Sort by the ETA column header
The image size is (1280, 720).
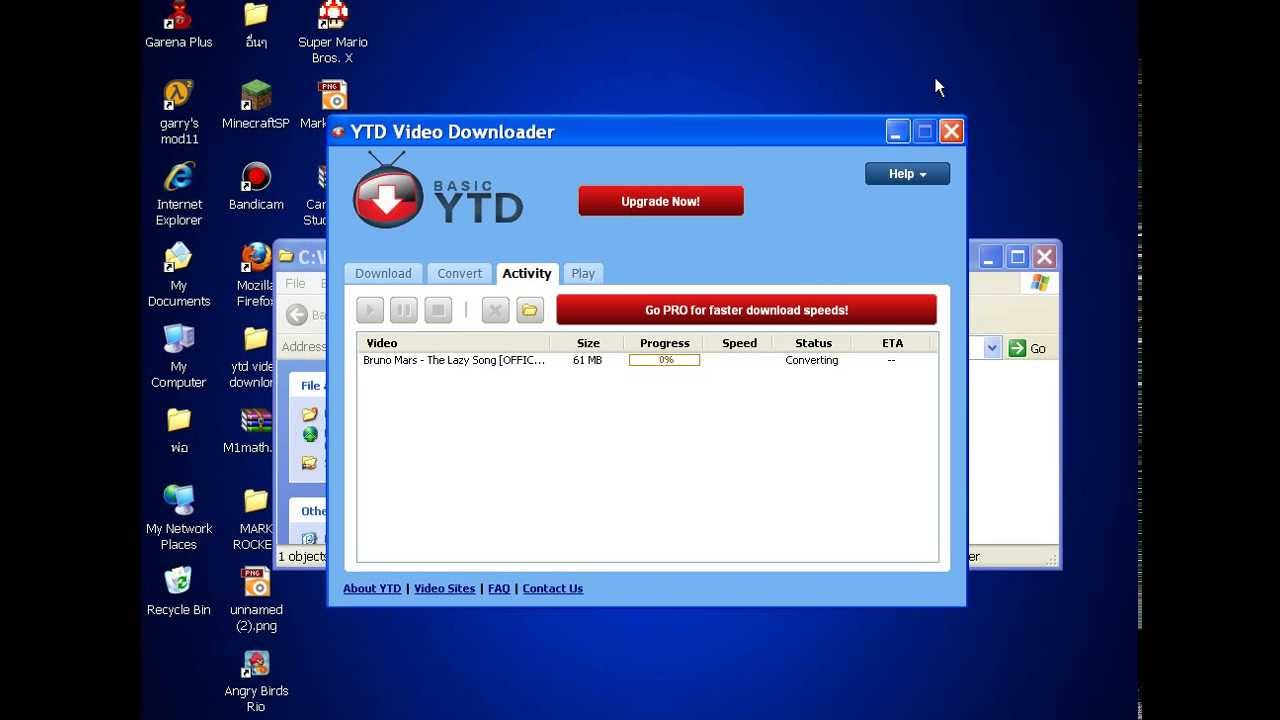coord(892,343)
